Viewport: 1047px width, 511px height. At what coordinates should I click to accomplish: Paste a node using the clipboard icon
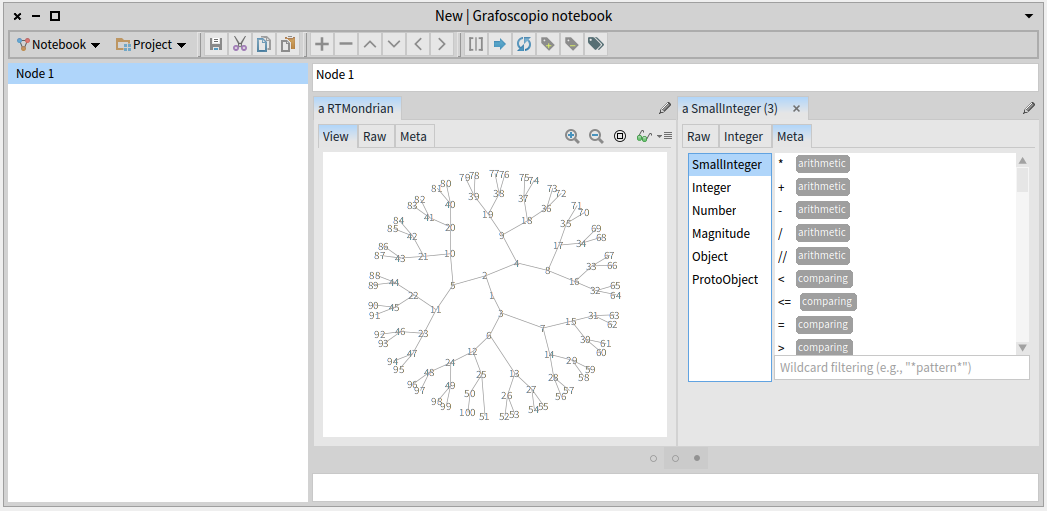click(288, 45)
